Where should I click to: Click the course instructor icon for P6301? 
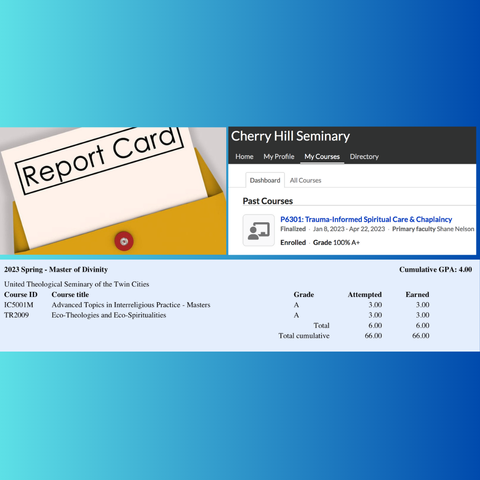[258, 230]
